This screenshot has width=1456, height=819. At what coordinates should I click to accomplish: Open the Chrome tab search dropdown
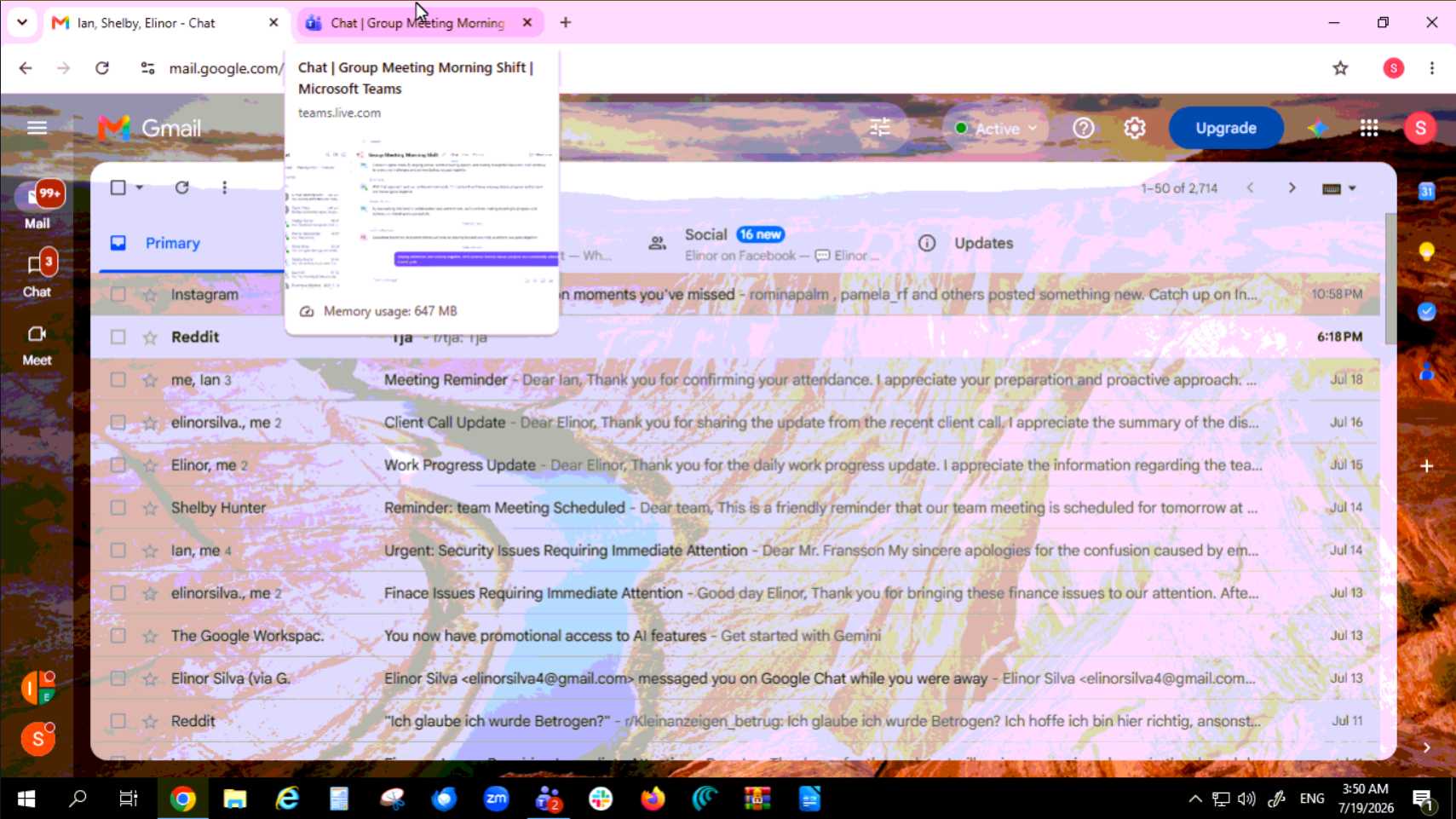(x=22, y=22)
